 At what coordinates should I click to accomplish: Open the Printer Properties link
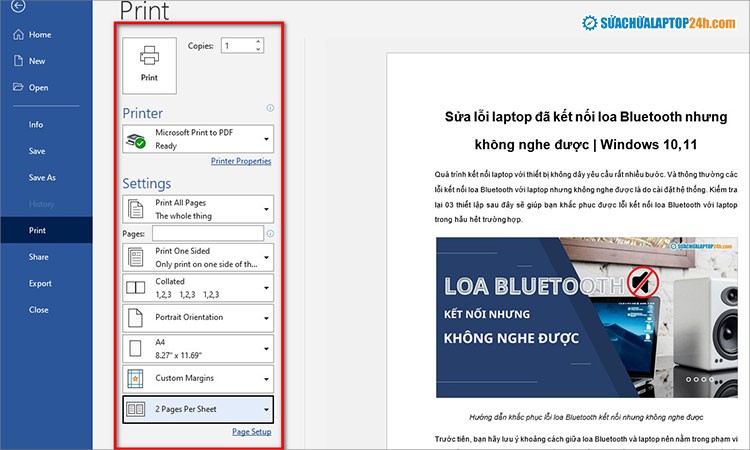pyautogui.click(x=241, y=161)
